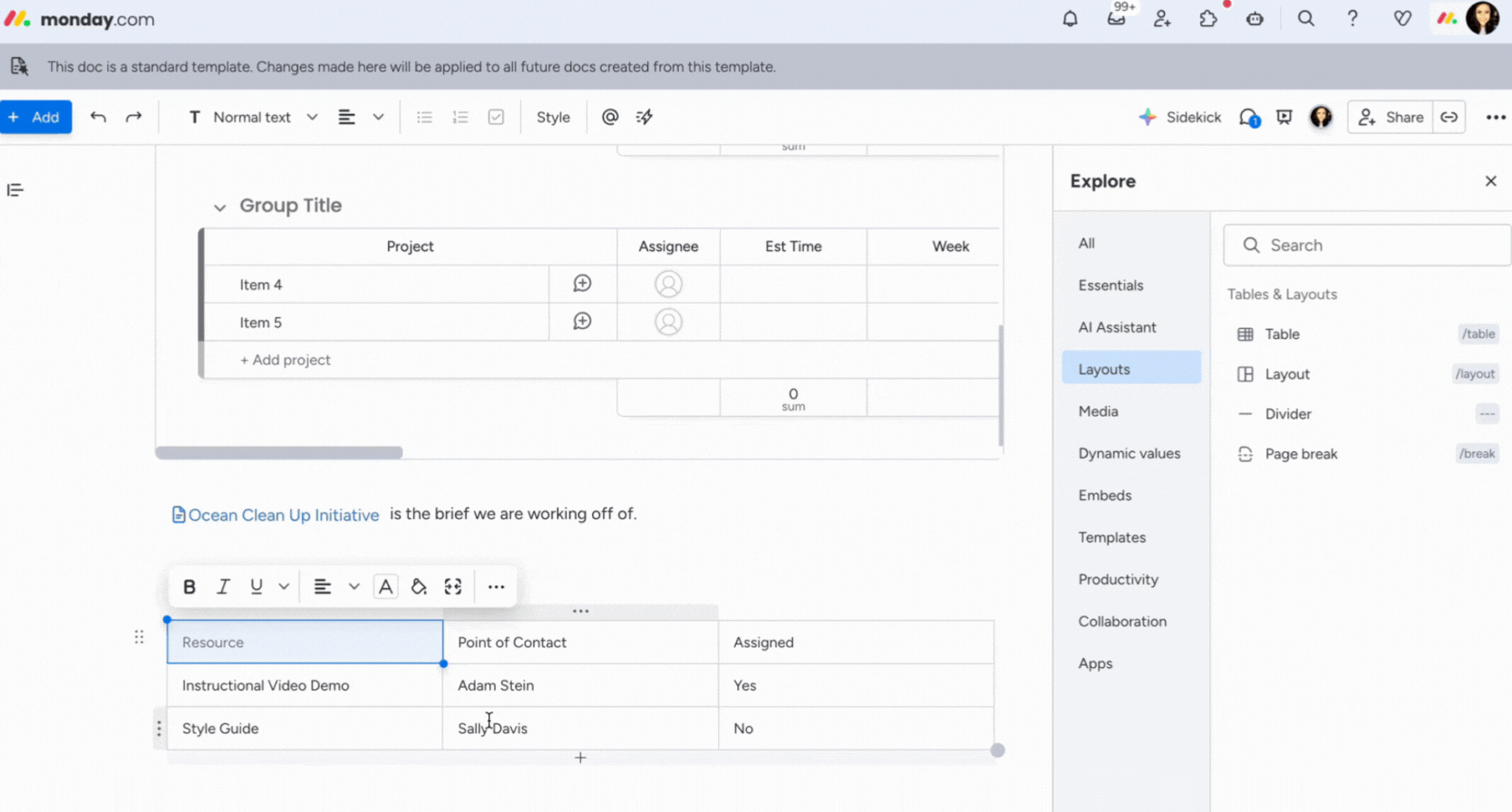Click the undo arrow
Viewport: 1512px width, 812px height.
coord(98,117)
